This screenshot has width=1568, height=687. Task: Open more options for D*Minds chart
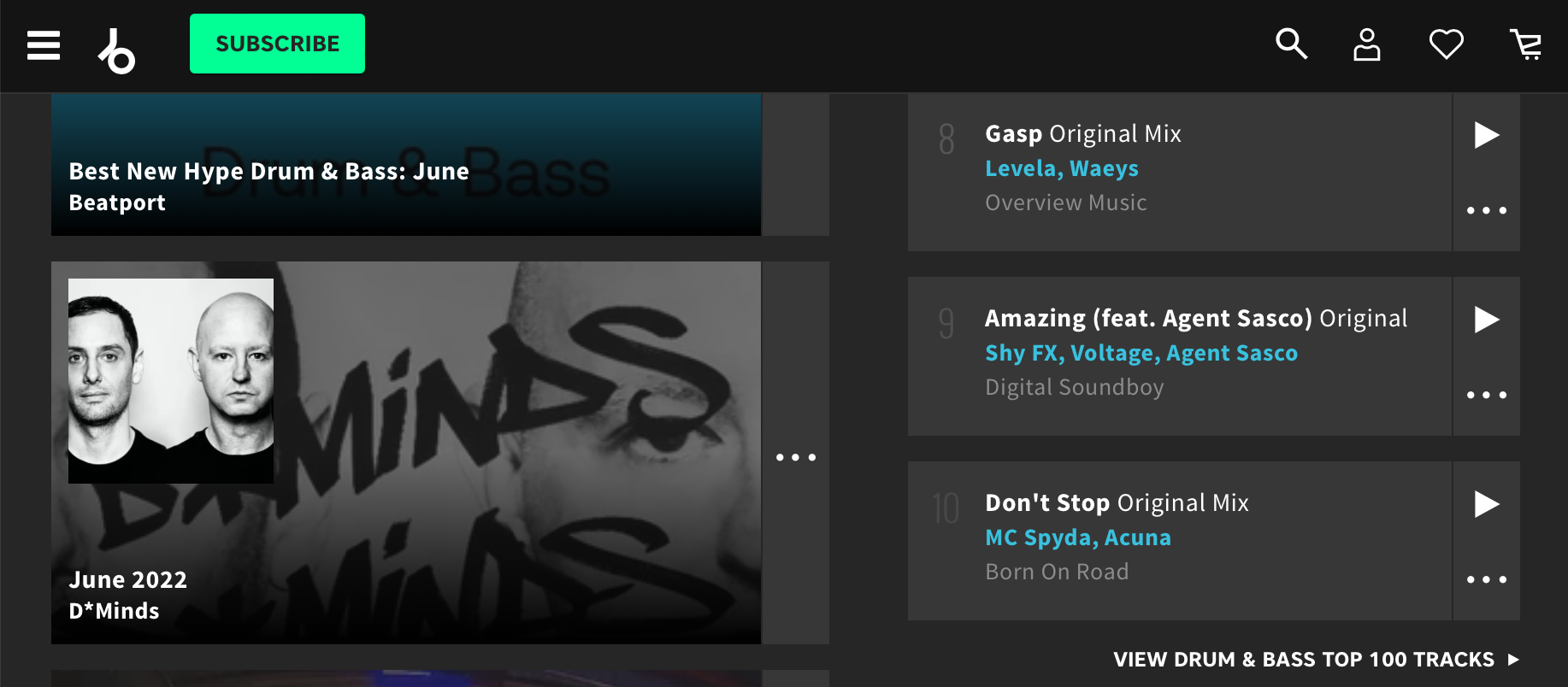pyautogui.click(x=796, y=457)
